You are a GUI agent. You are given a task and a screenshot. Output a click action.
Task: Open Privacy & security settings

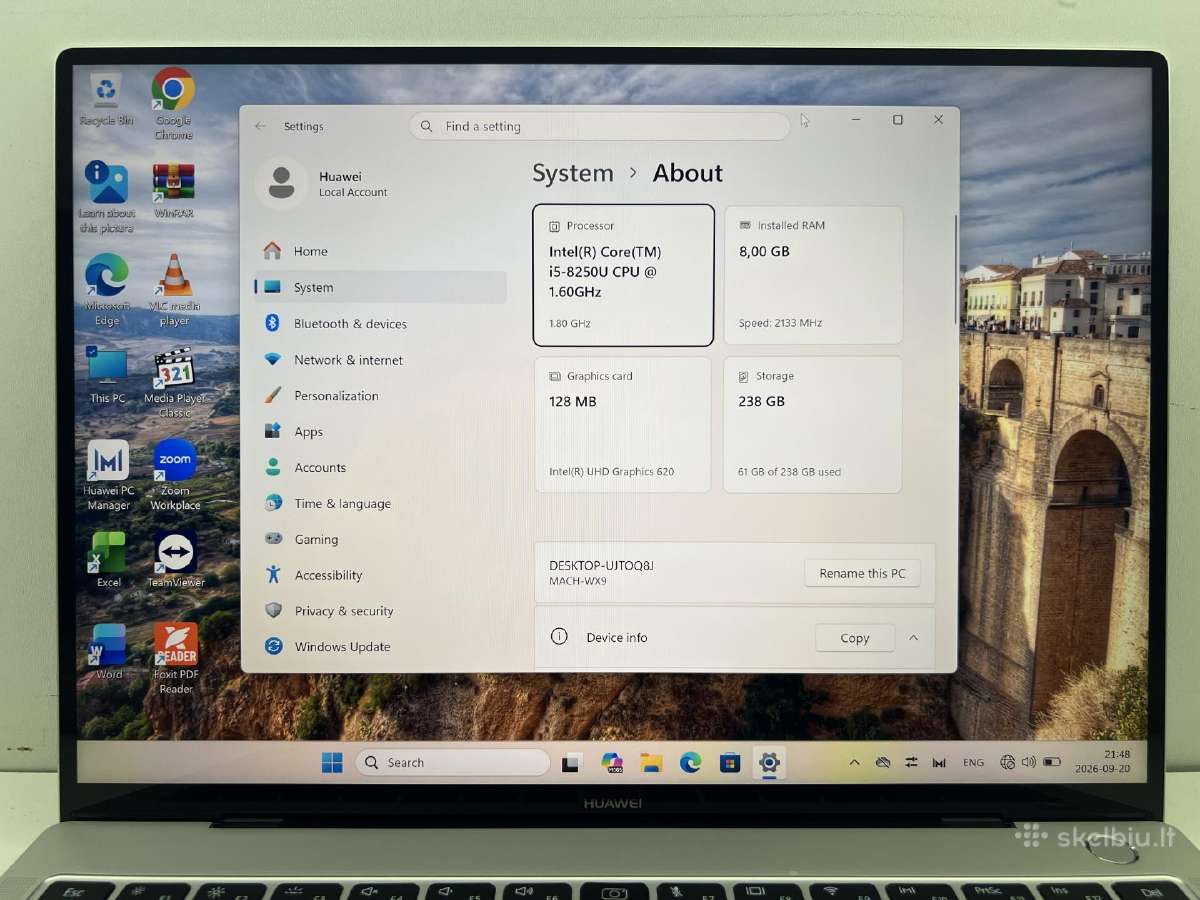point(380,611)
